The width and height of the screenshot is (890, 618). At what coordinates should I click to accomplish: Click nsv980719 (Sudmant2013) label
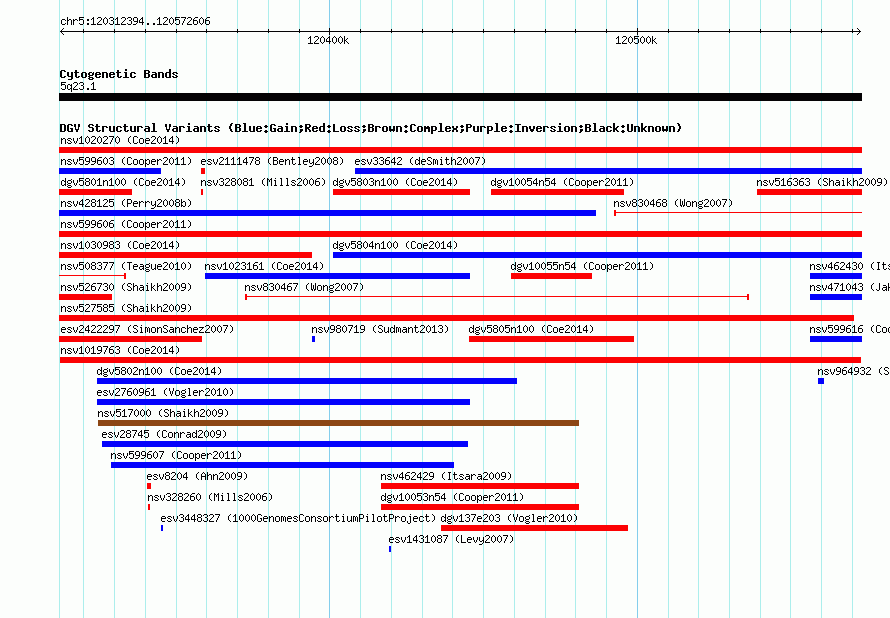click(380, 329)
